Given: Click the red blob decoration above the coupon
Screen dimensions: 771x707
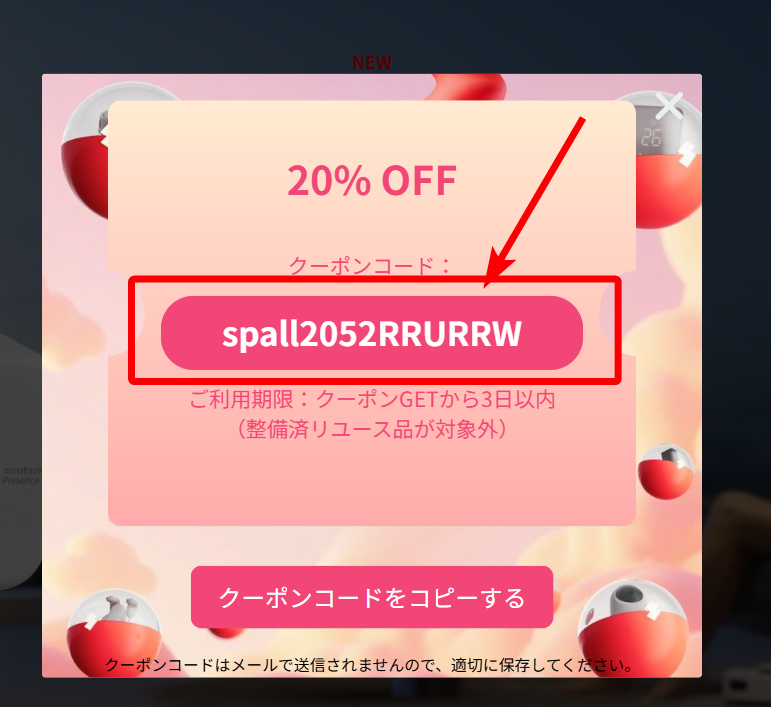Looking at the screenshot, I should click(467, 87).
